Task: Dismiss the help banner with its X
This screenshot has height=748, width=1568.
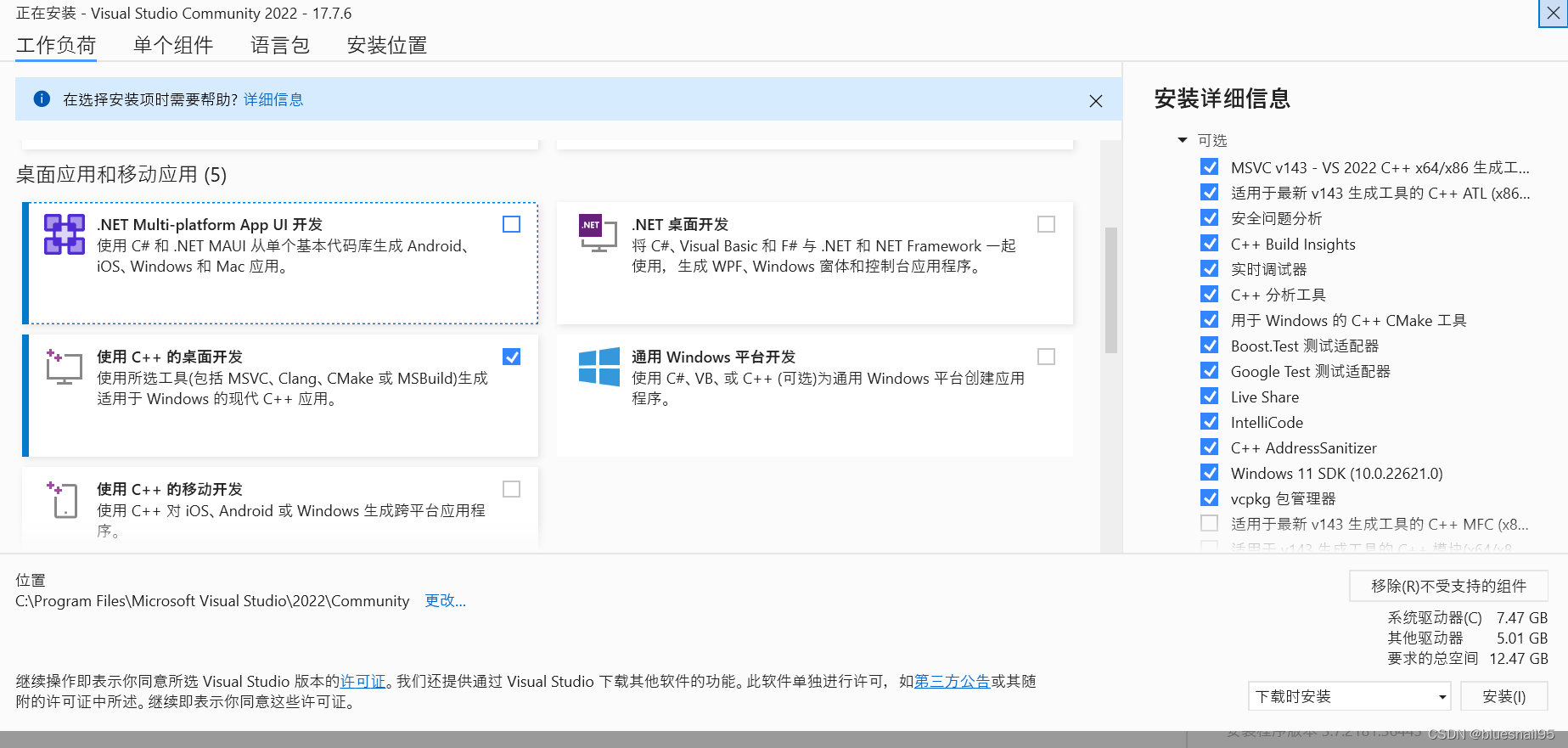Action: [1096, 101]
